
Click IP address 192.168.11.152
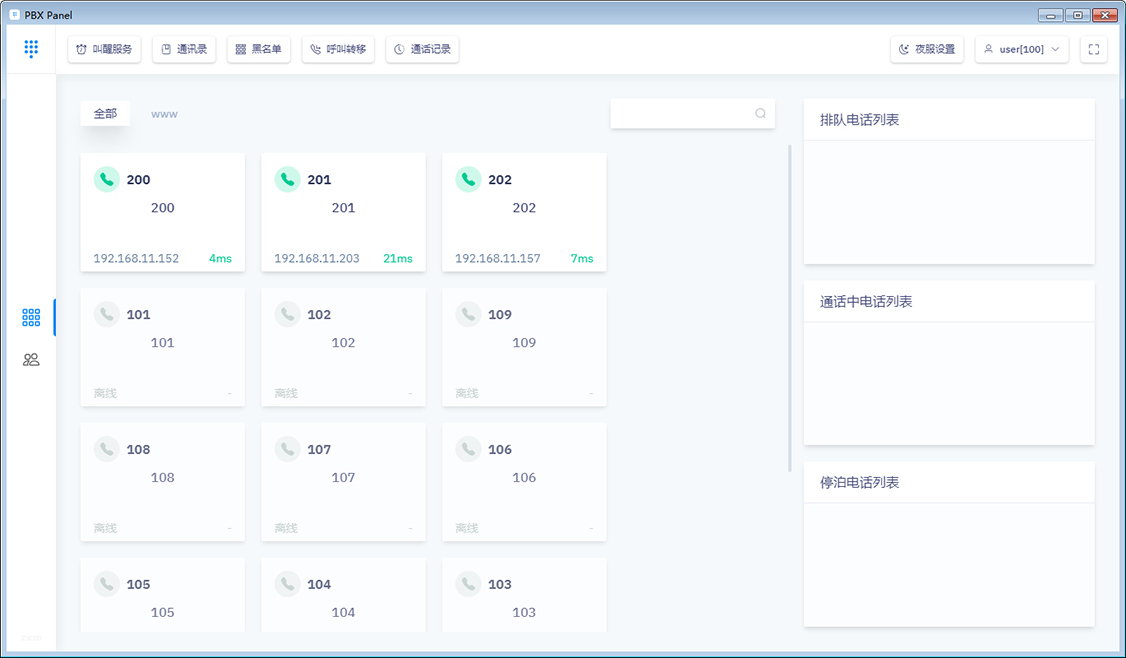point(136,259)
